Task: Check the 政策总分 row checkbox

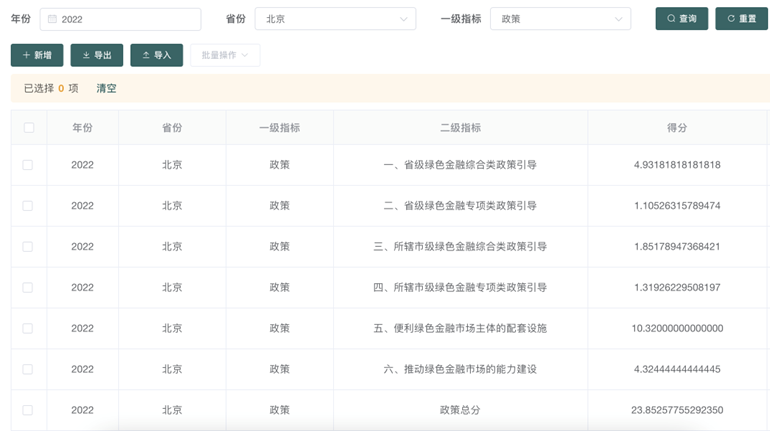Action: pyautogui.click(x=28, y=410)
